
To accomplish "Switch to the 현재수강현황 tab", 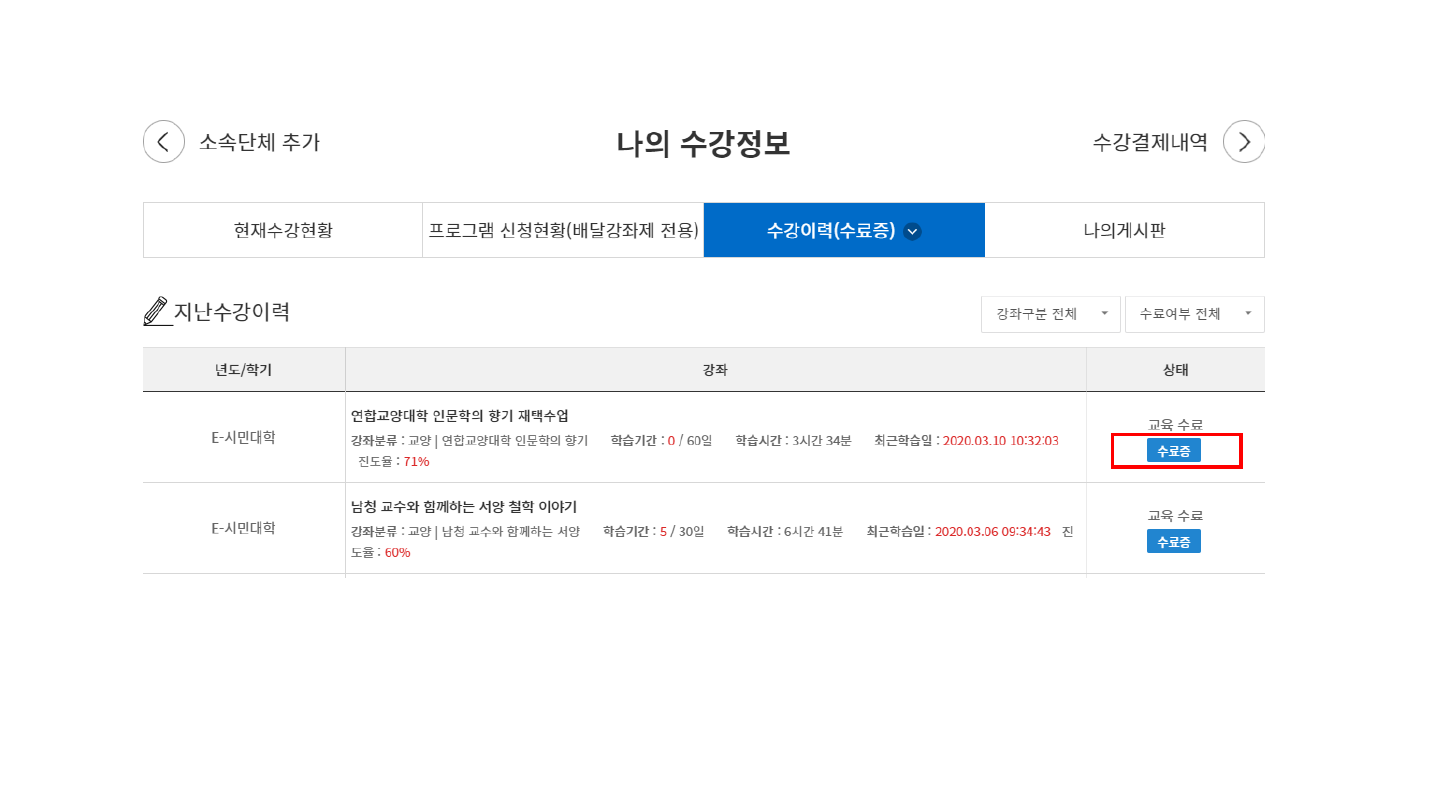I will click(283, 231).
